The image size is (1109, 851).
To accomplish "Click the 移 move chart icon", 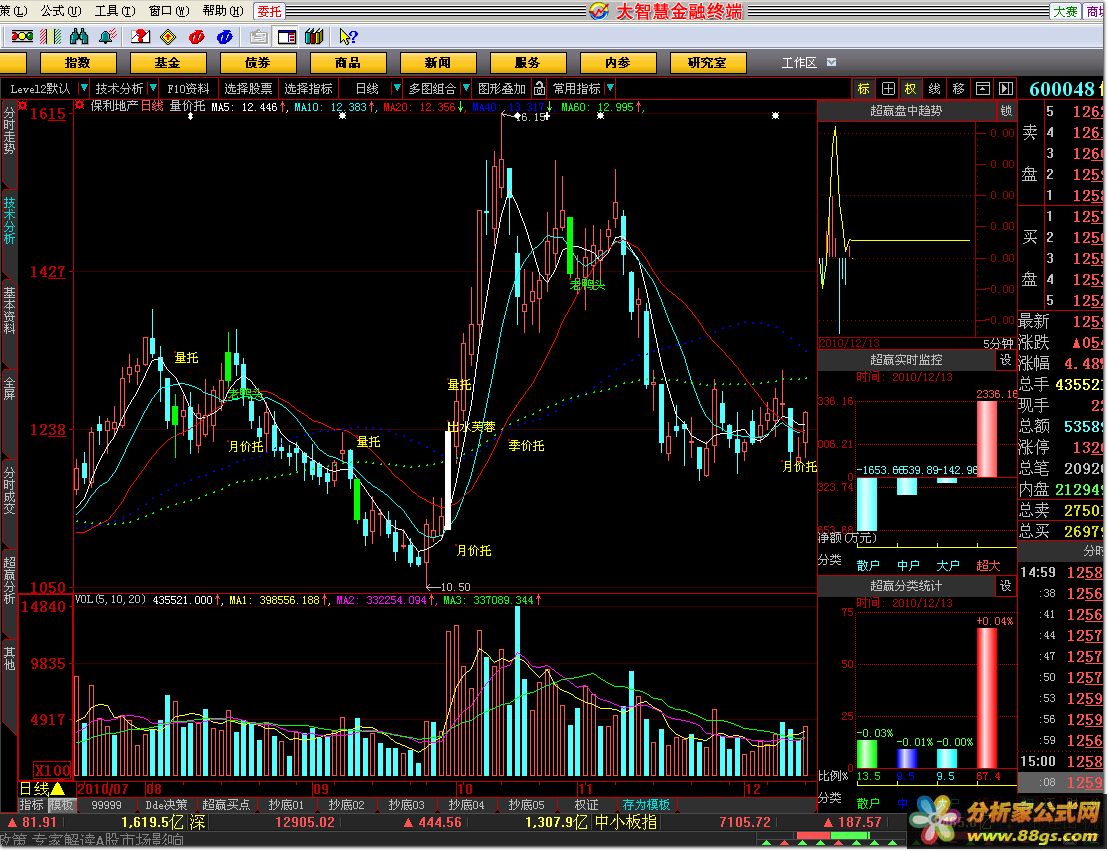I will tap(958, 88).
